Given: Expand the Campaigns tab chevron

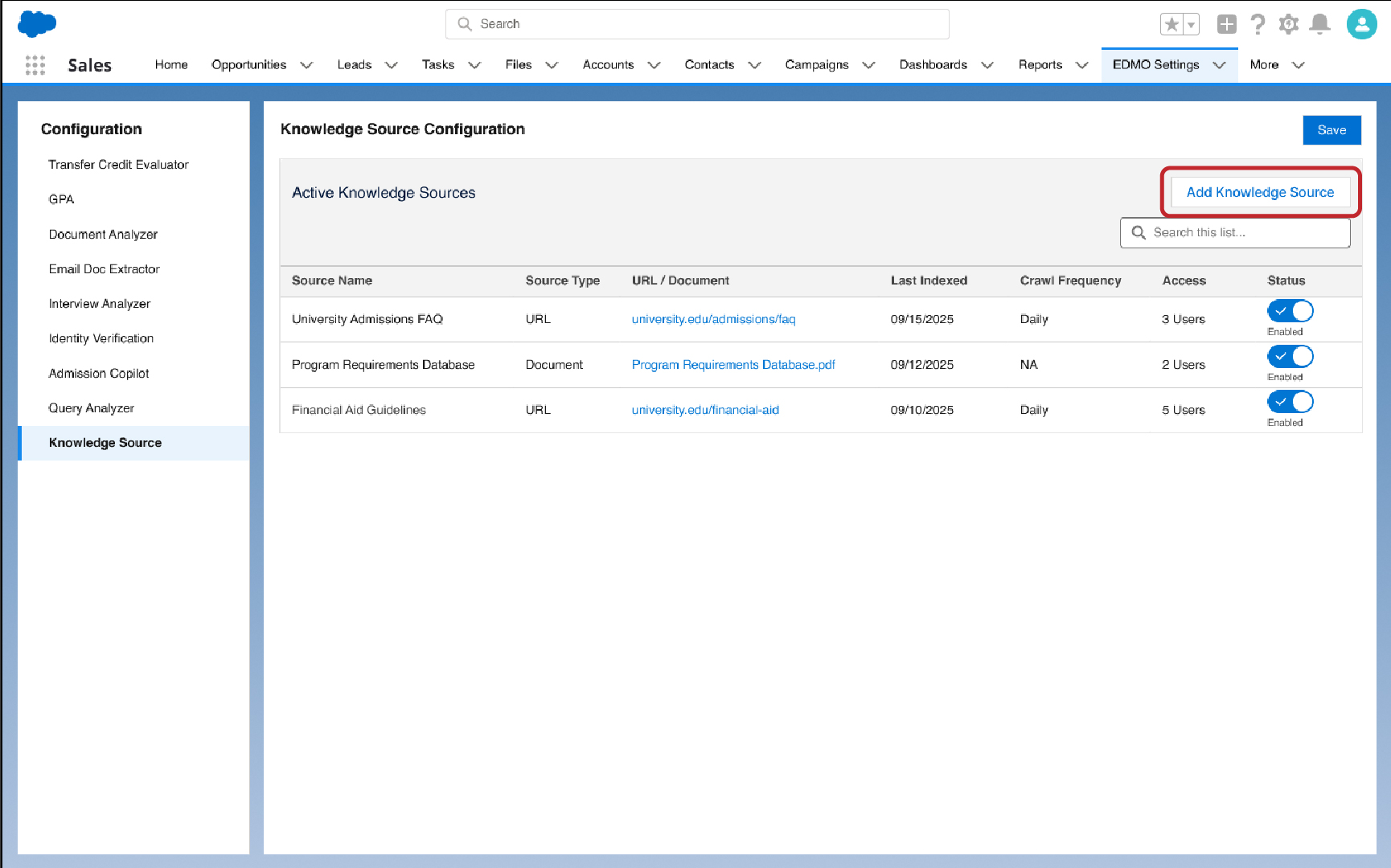Looking at the screenshot, I should [868, 65].
